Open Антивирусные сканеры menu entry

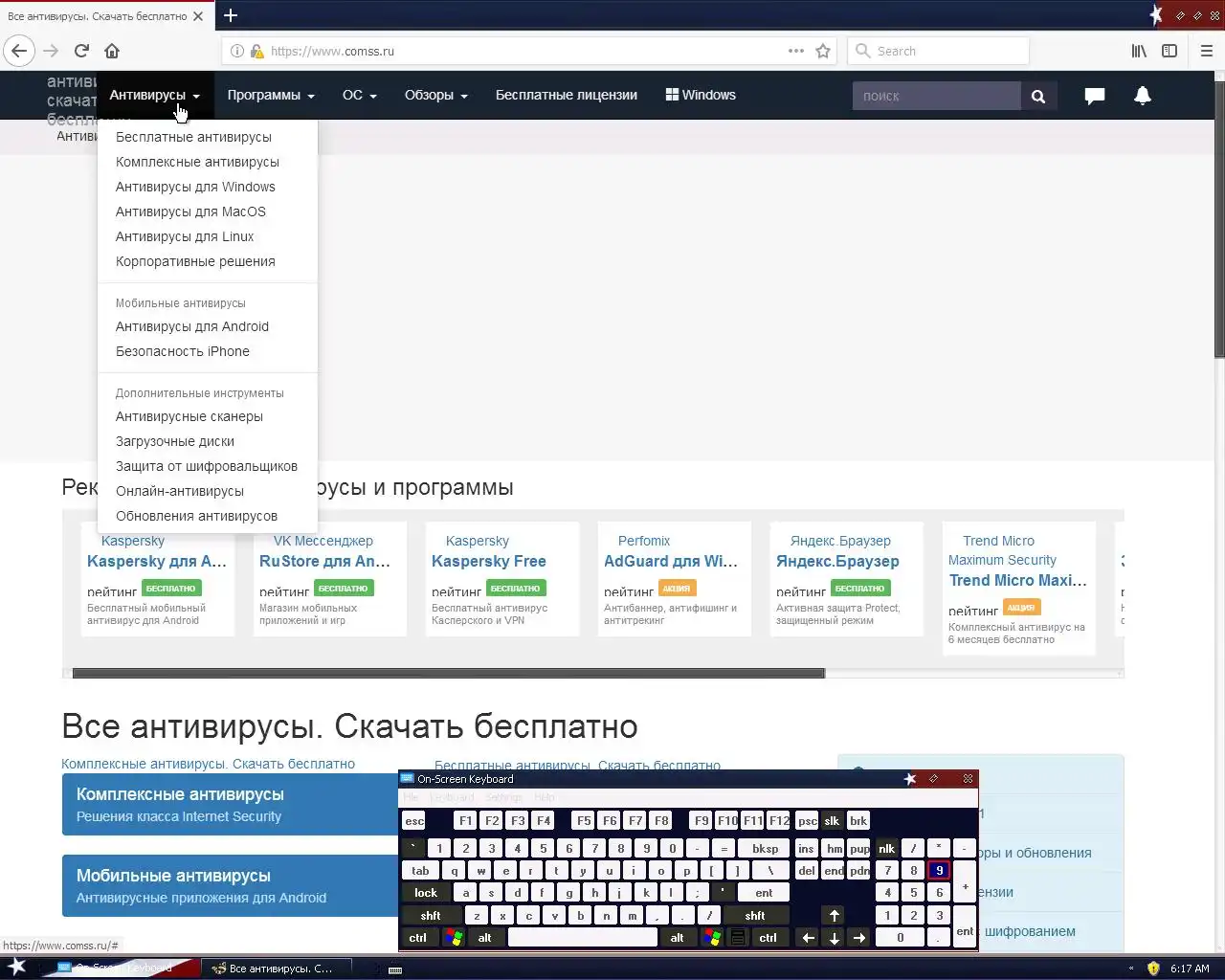[189, 416]
